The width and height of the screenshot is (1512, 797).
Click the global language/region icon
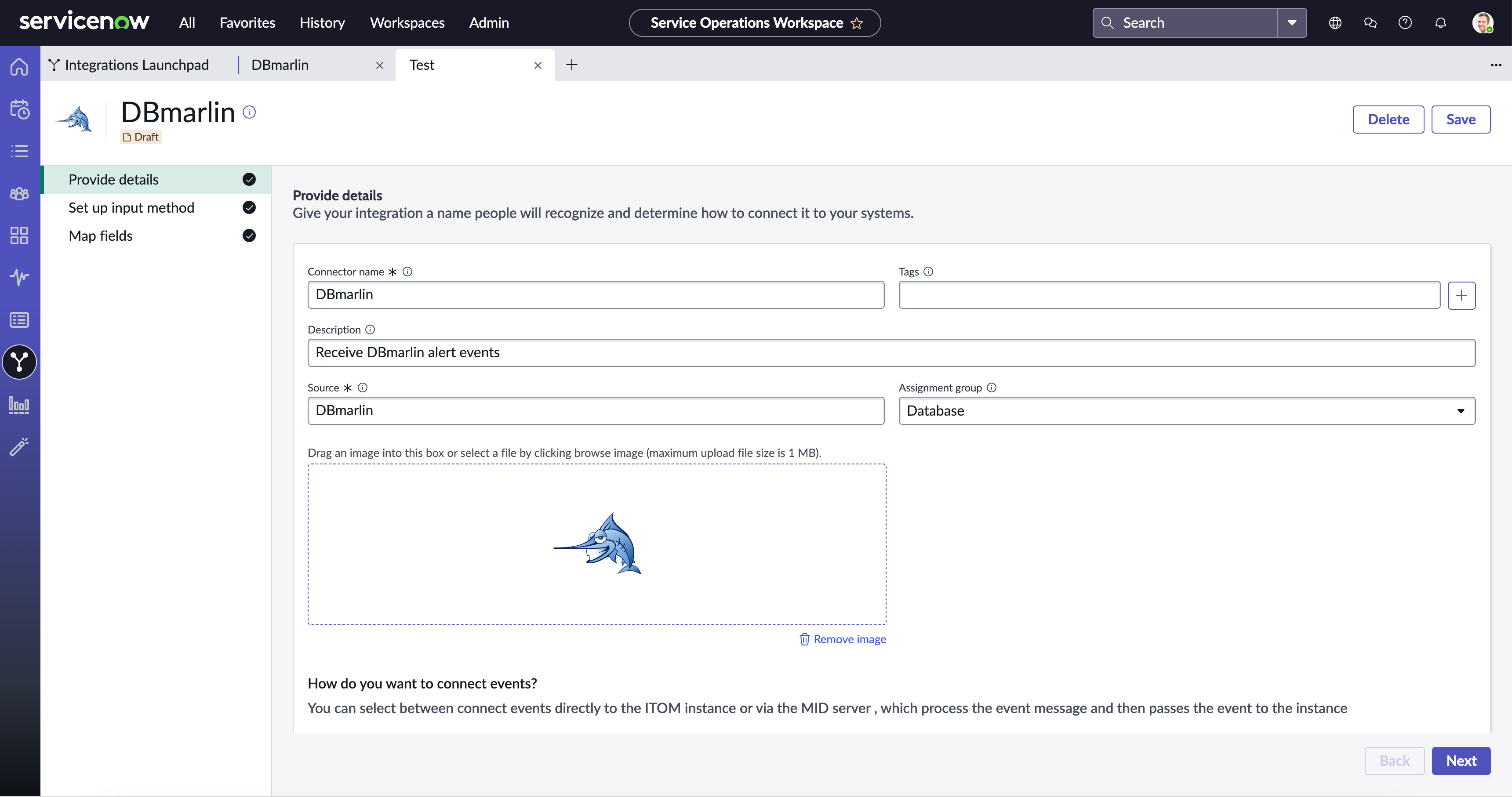(1336, 22)
